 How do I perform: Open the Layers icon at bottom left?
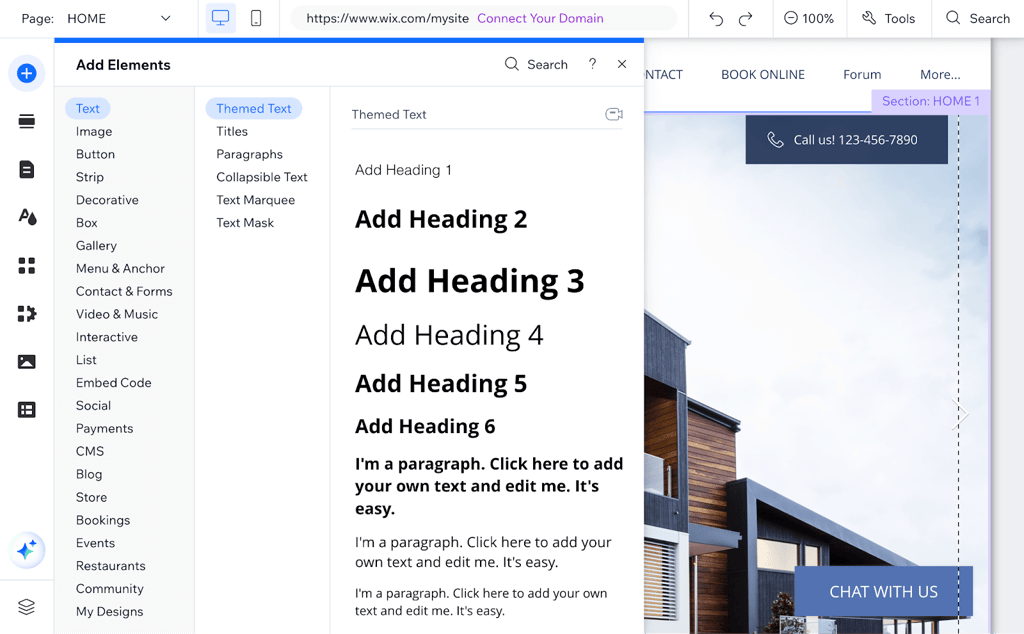click(27, 607)
